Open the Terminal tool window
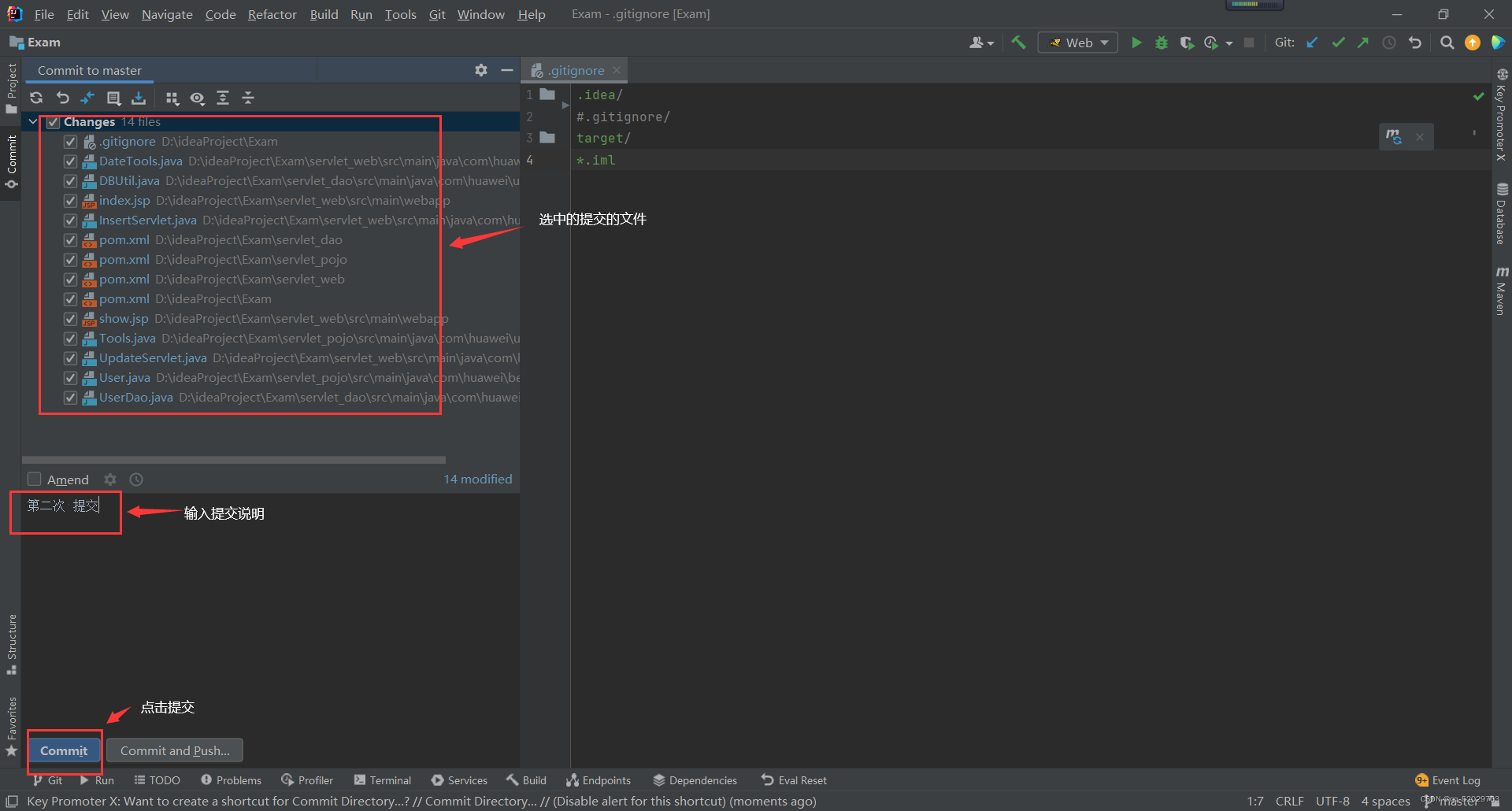The image size is (1512, 811). (383, 780)
